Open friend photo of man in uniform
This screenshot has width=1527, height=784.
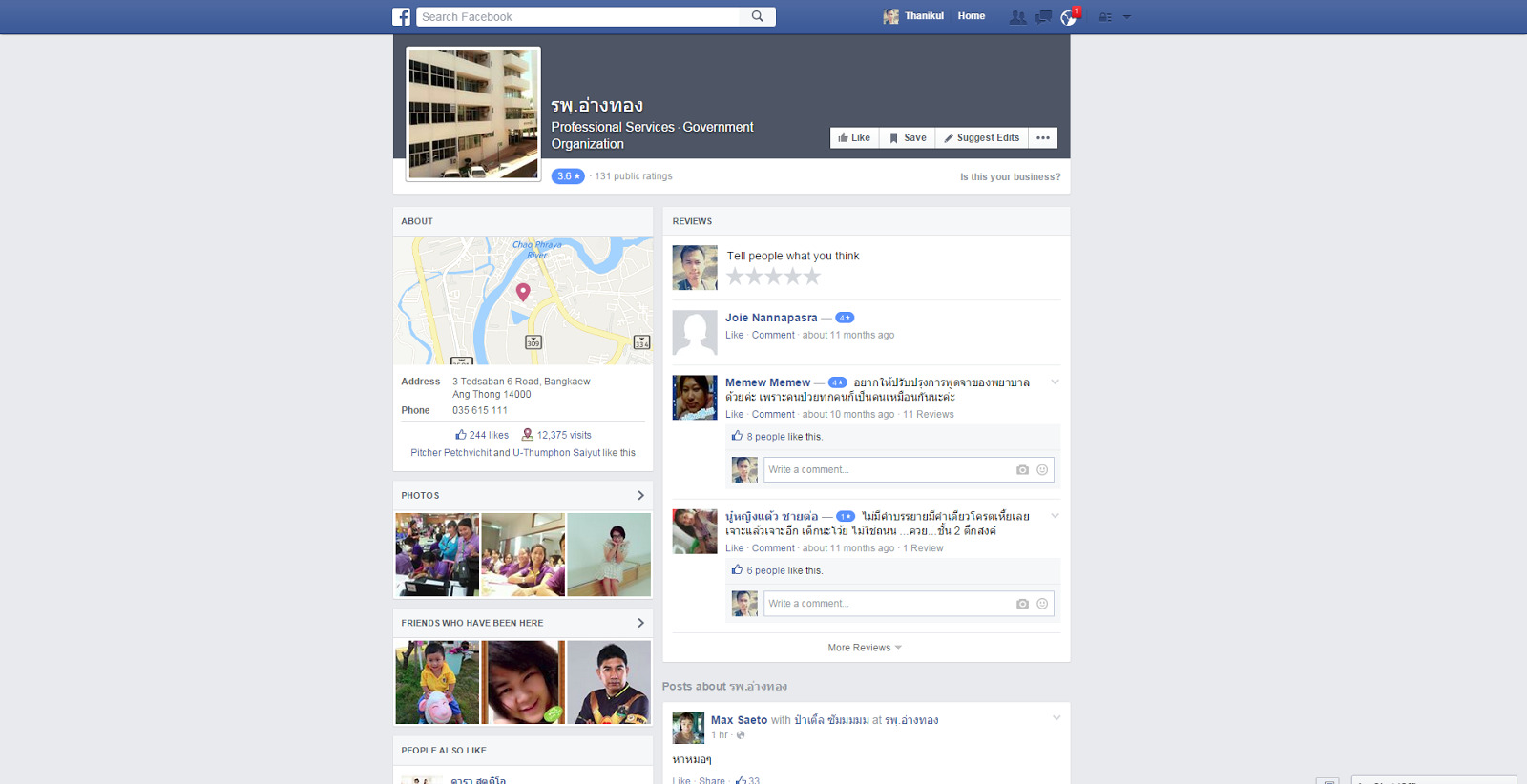pos(609,682)
